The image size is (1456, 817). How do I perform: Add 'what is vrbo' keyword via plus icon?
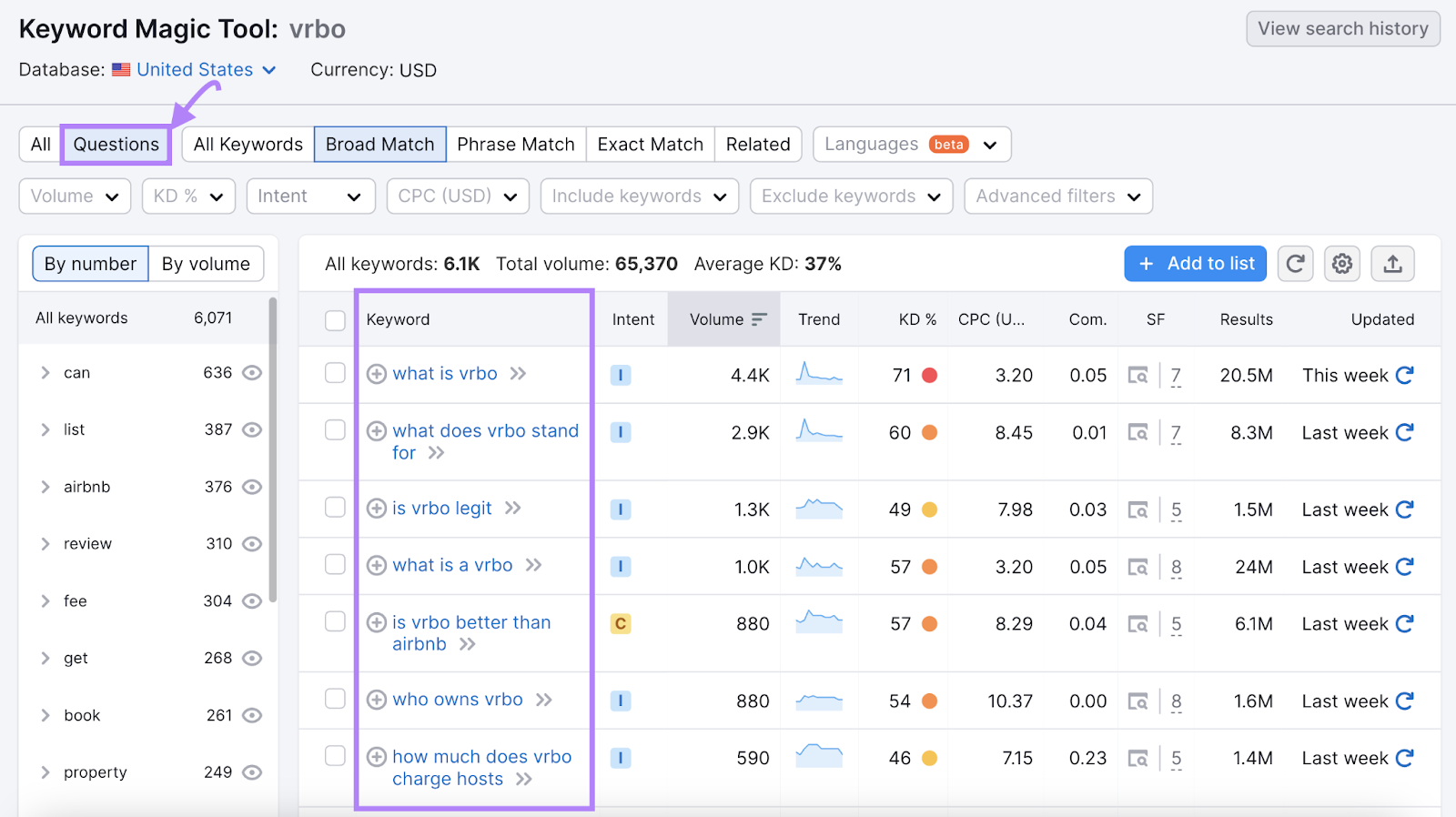tap(377, 374)
